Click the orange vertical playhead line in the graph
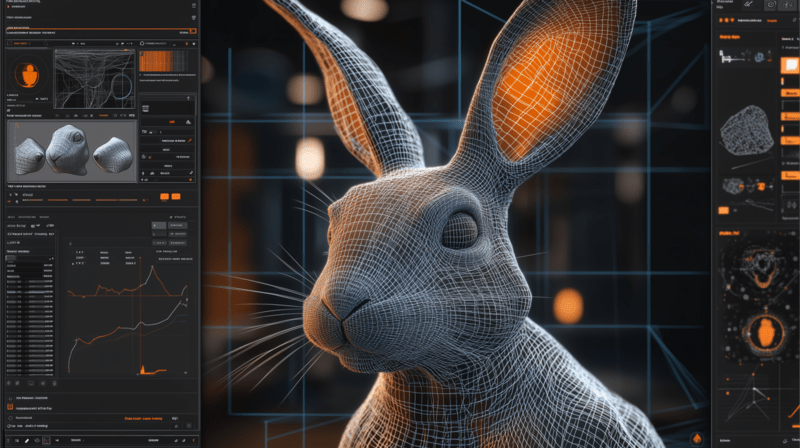The height and width of the screenshot is (448, 800). [140, 316]
